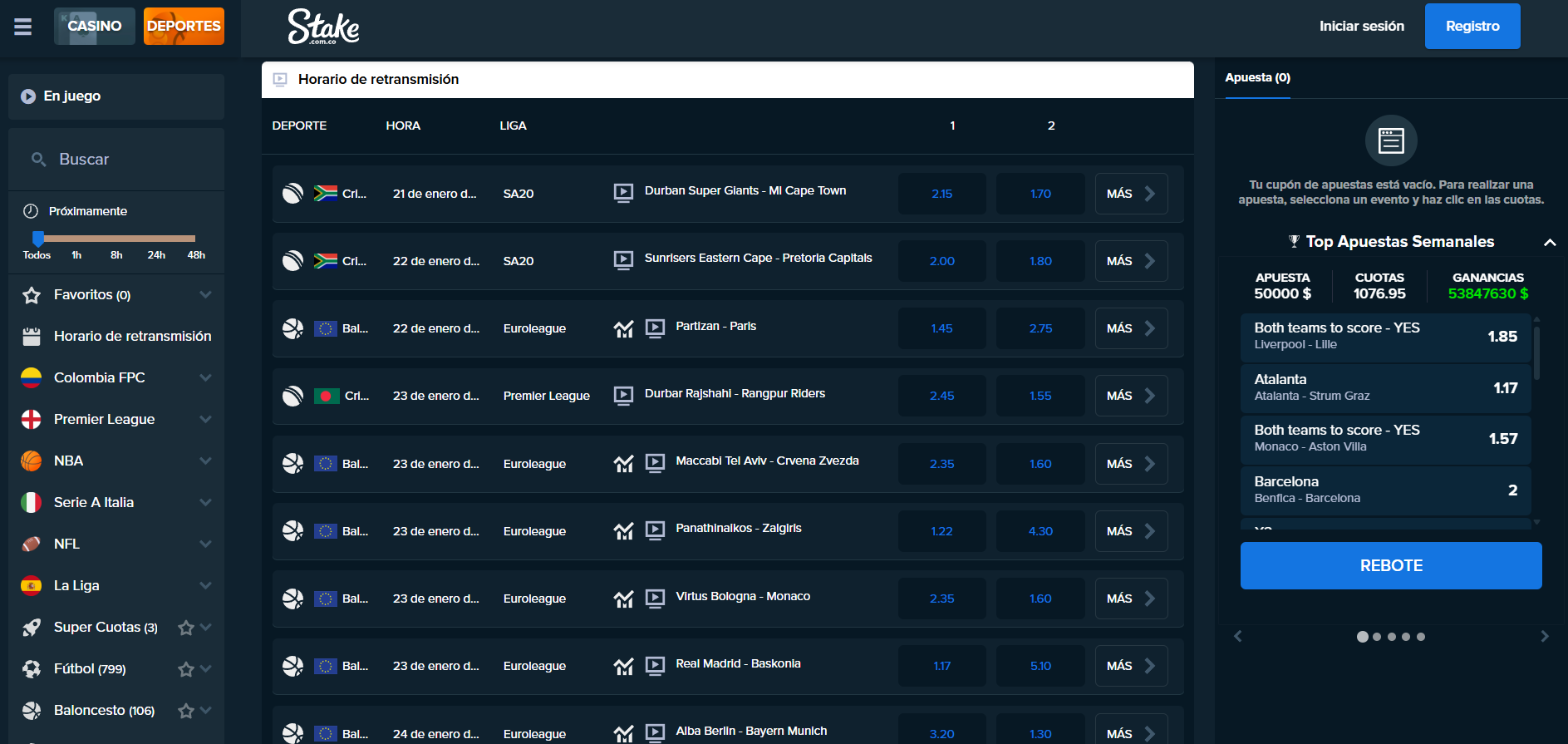Toggle favorite star for Super Cuotas
1568x744 pixels.
pos(186,628)
